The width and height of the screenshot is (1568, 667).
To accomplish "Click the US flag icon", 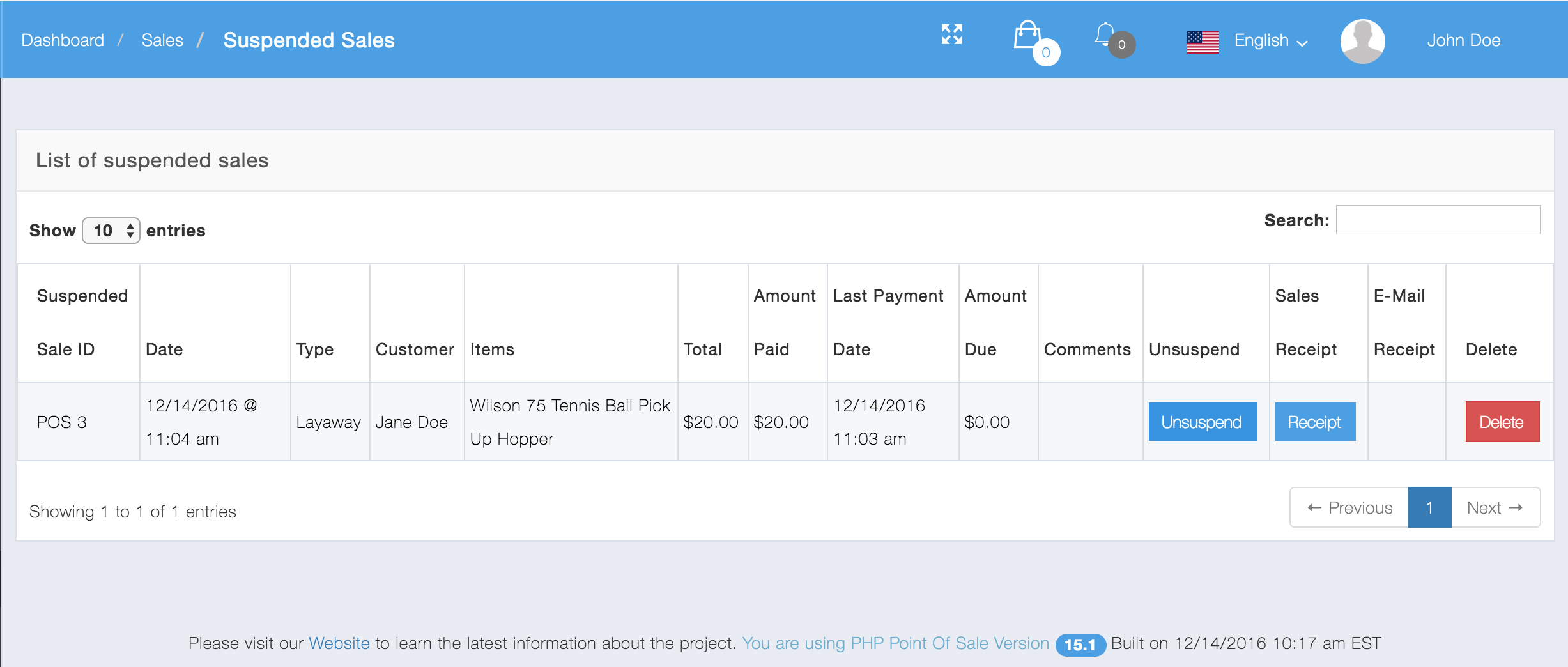I will coord(1203,42).
